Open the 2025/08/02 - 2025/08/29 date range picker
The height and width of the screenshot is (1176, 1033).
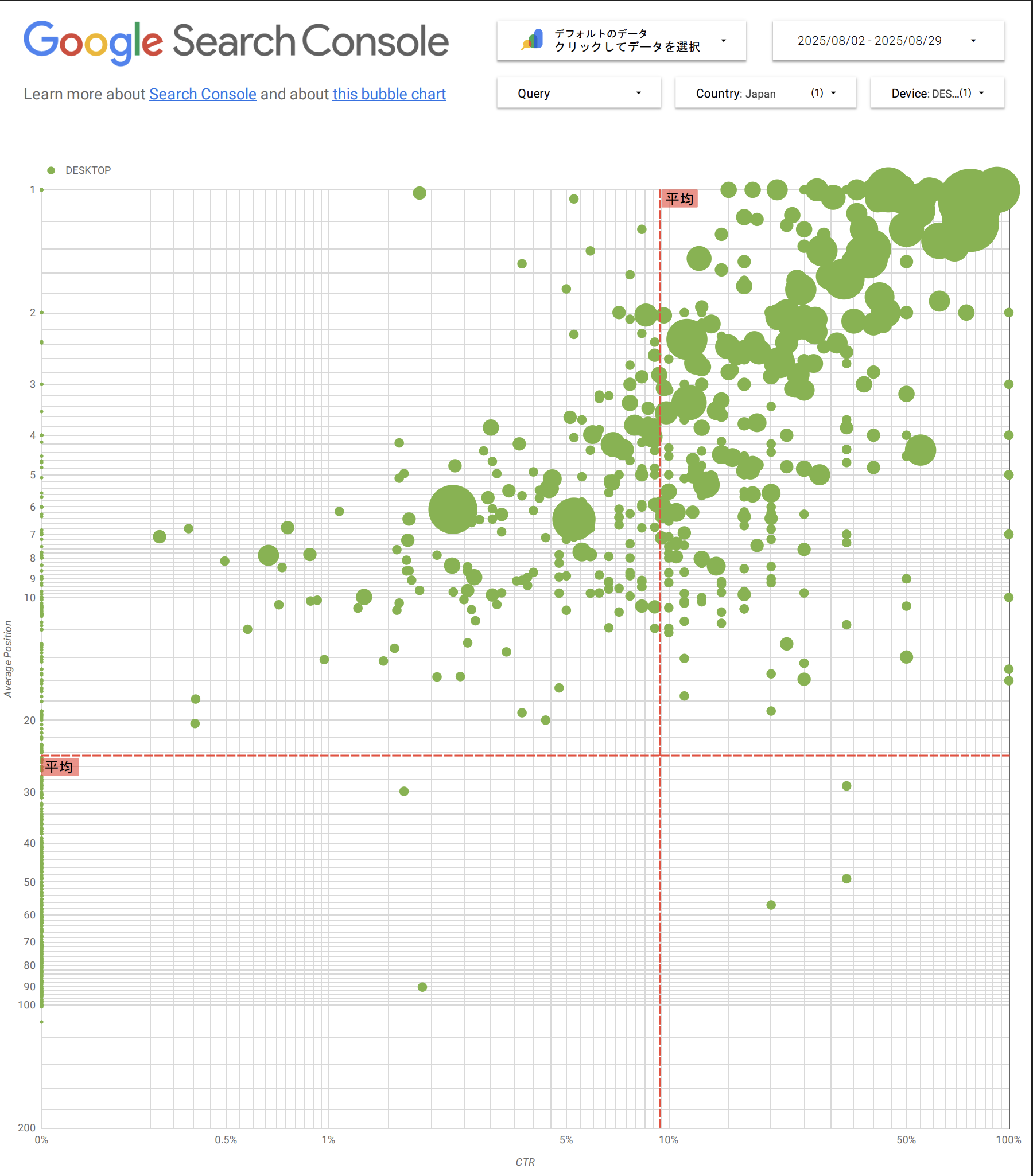[887, 41]
